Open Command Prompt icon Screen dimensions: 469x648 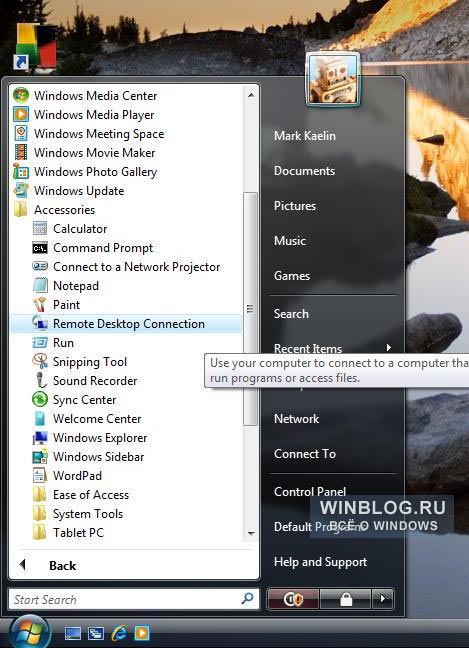(x=40, y=248)
